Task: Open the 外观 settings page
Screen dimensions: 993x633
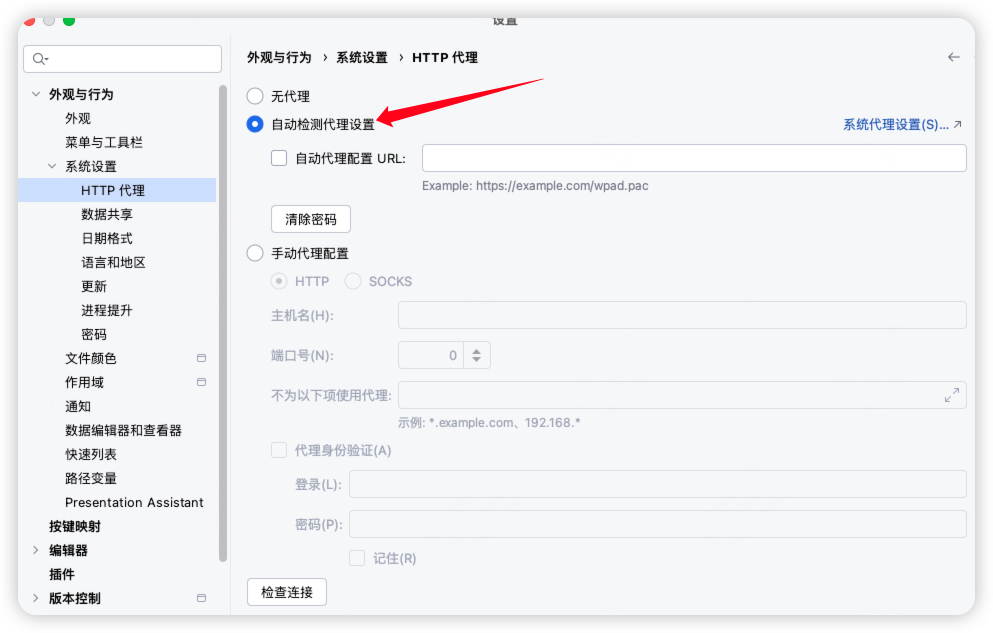Action: (x=78, y=118)
